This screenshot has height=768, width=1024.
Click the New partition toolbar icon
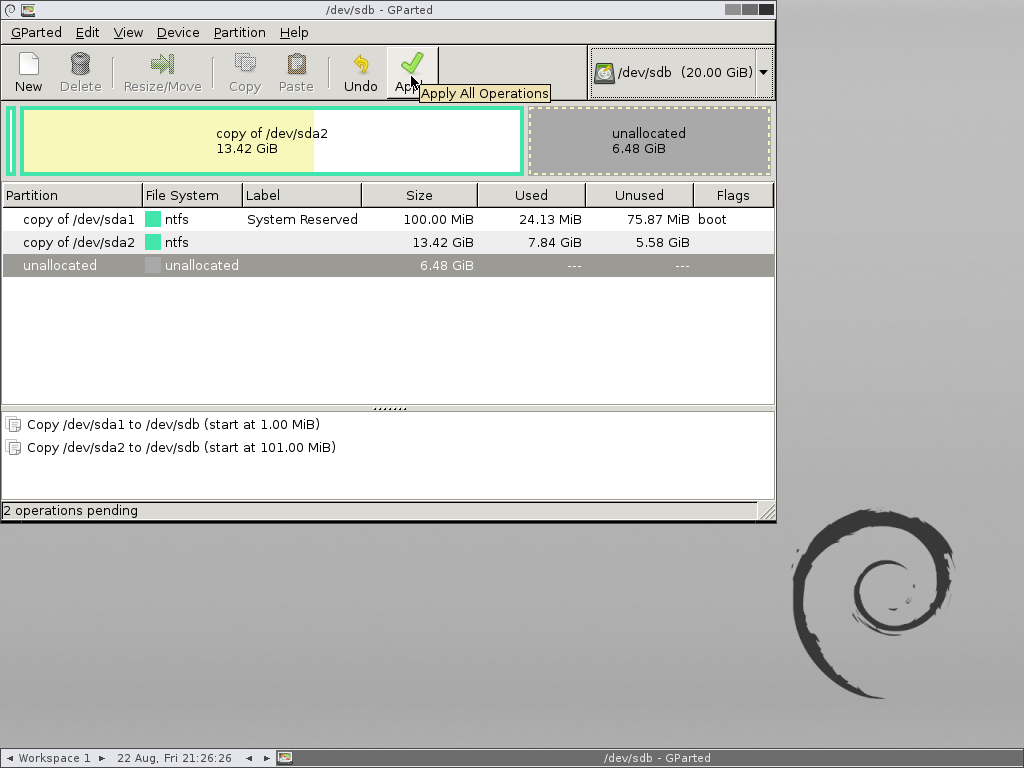[x=29, y=64]
